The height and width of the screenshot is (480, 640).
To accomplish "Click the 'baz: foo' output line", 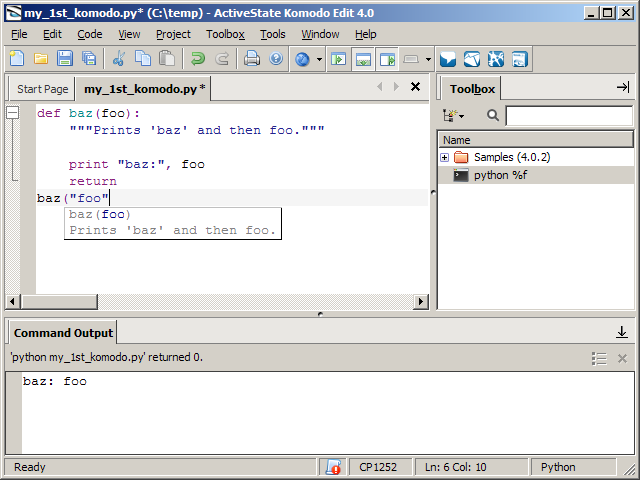I will tap(55, 381).
